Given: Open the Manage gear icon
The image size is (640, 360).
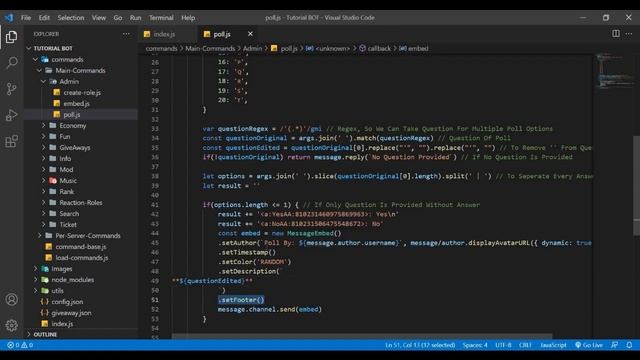Looking at the screenshot, I should pyautogui.click(x=11, y=325).
